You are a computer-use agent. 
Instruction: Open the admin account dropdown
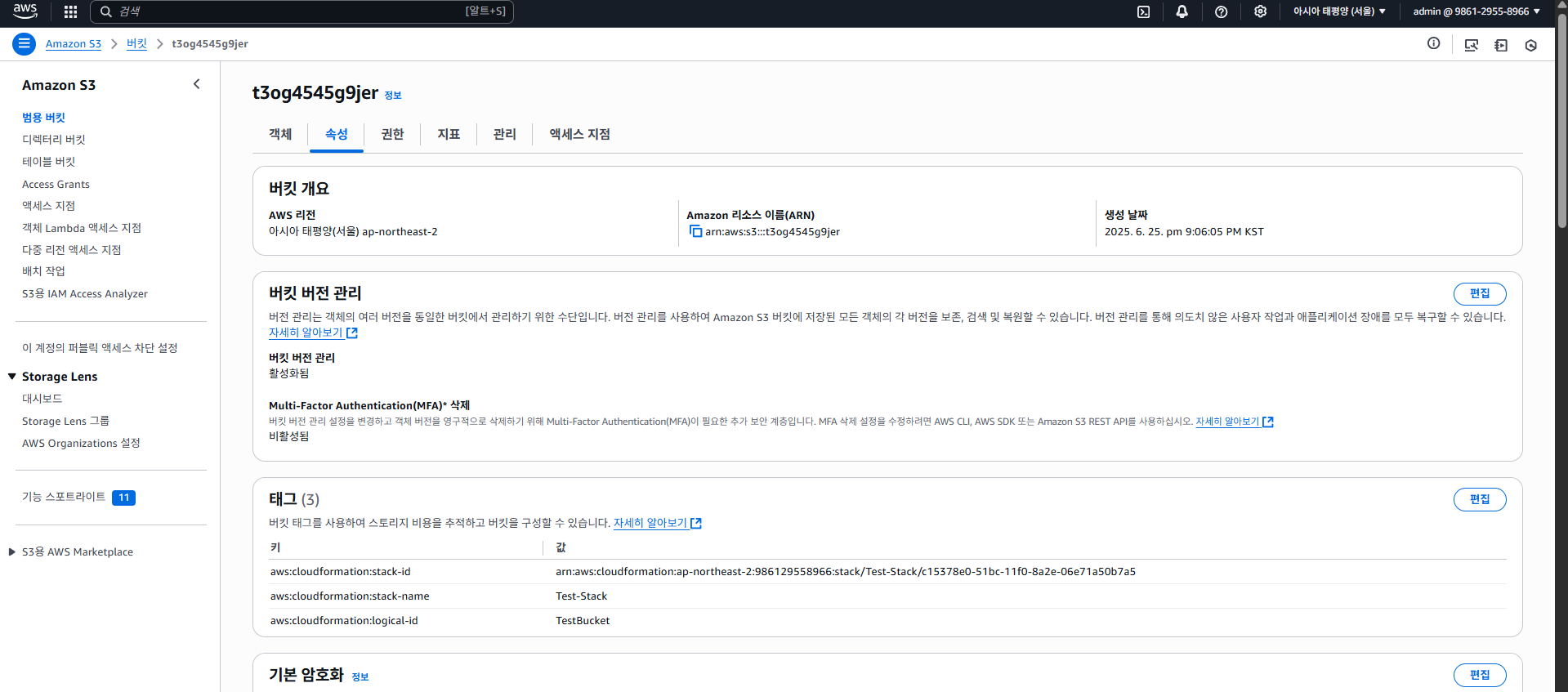point(1476,11)
